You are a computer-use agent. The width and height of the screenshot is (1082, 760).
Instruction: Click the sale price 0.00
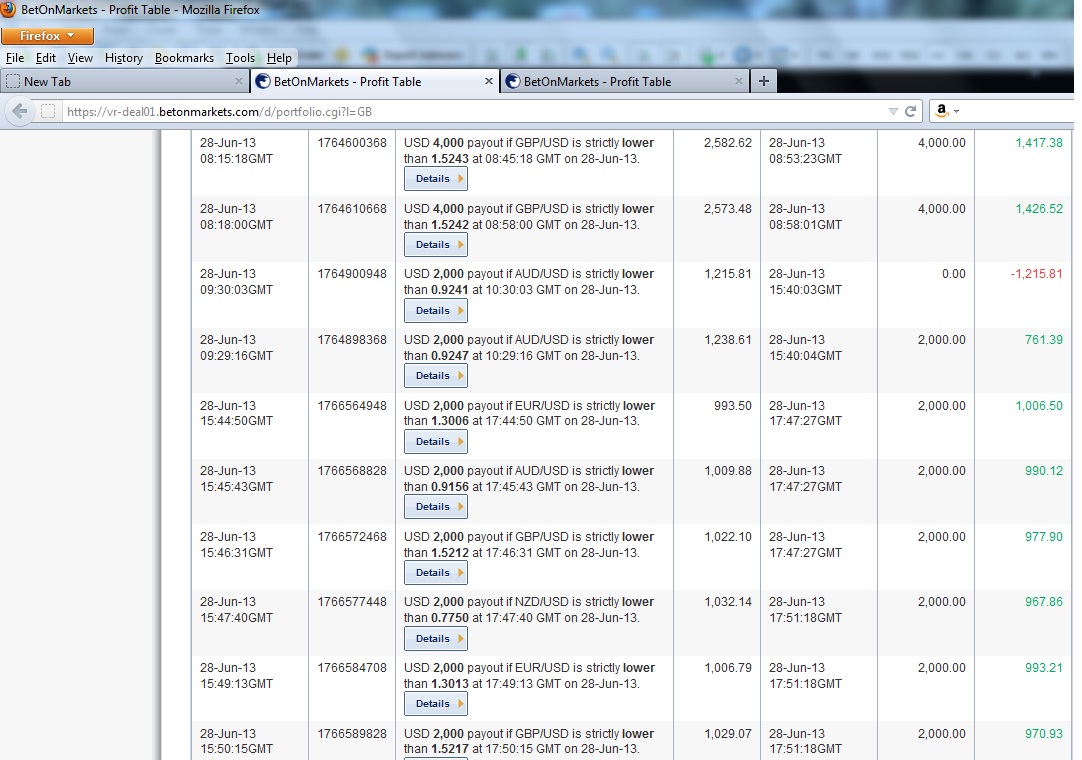coord(954,274)
